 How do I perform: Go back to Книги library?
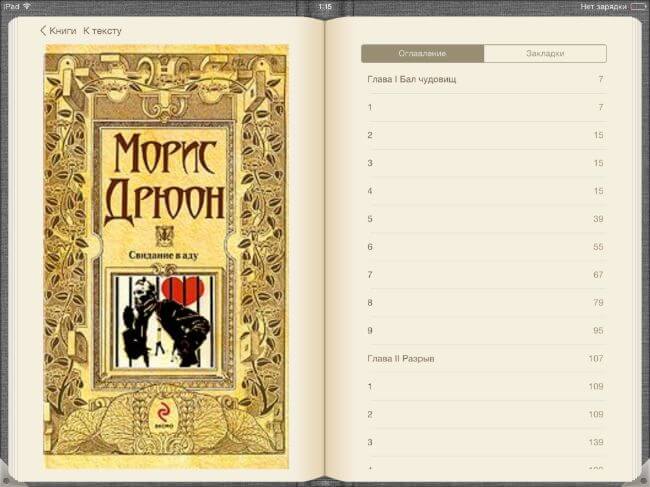(x=58, y=31)
